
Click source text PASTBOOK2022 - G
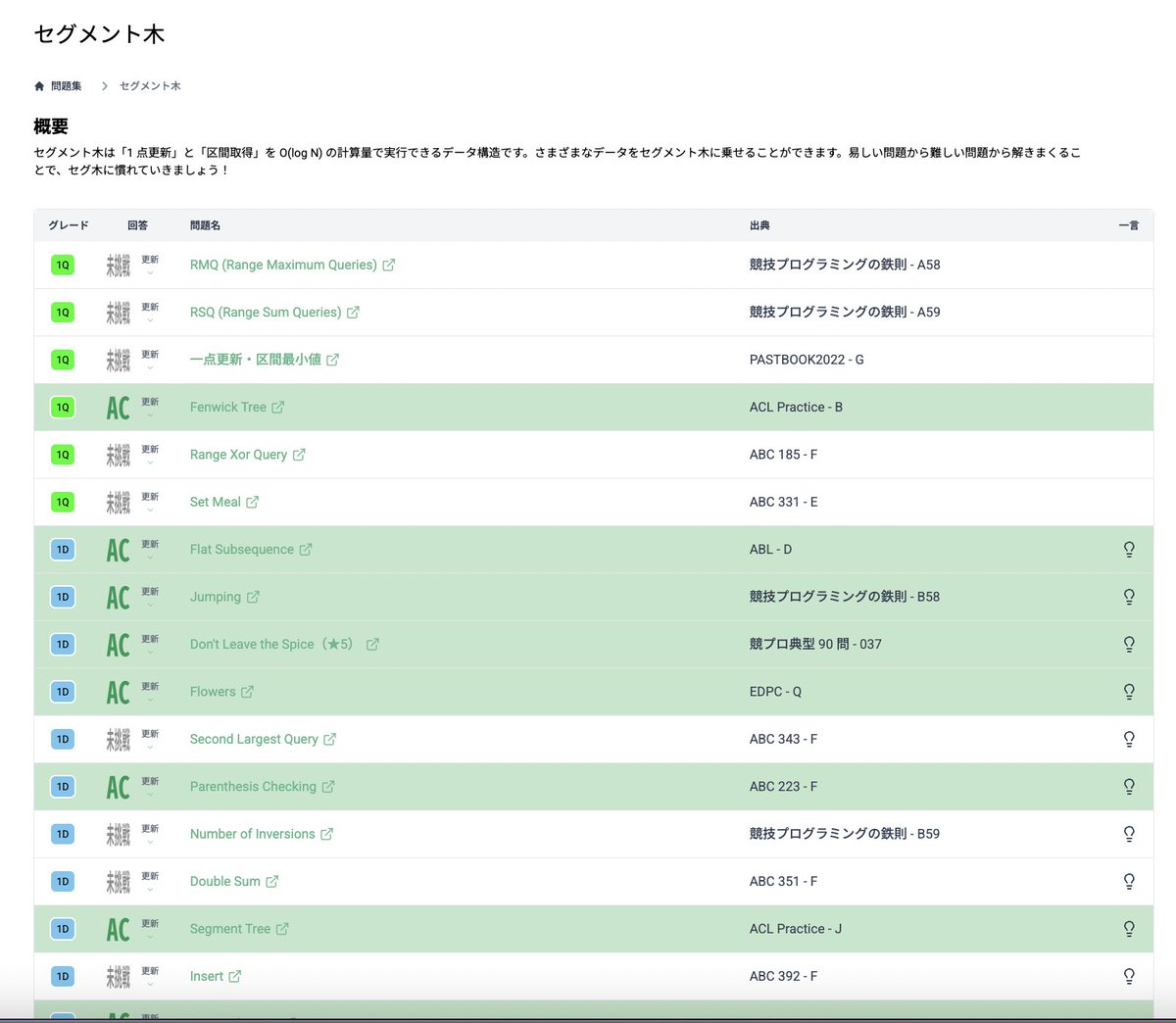807,360
